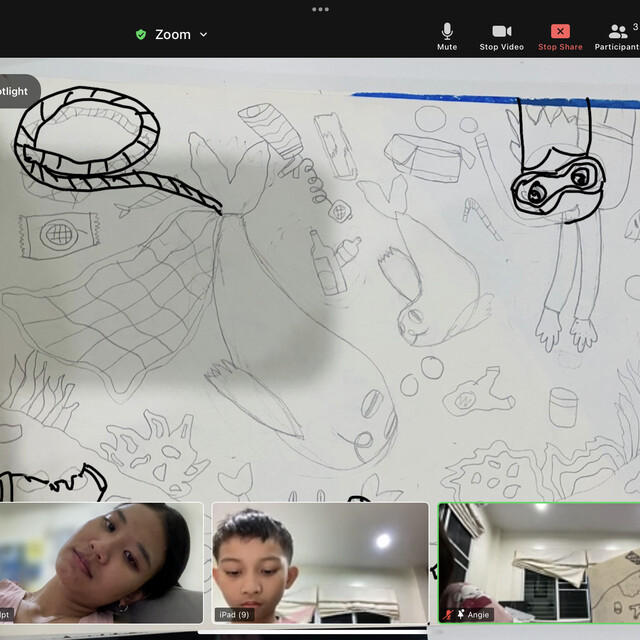Click the "iPad (9)" name label

click(233, 615)
